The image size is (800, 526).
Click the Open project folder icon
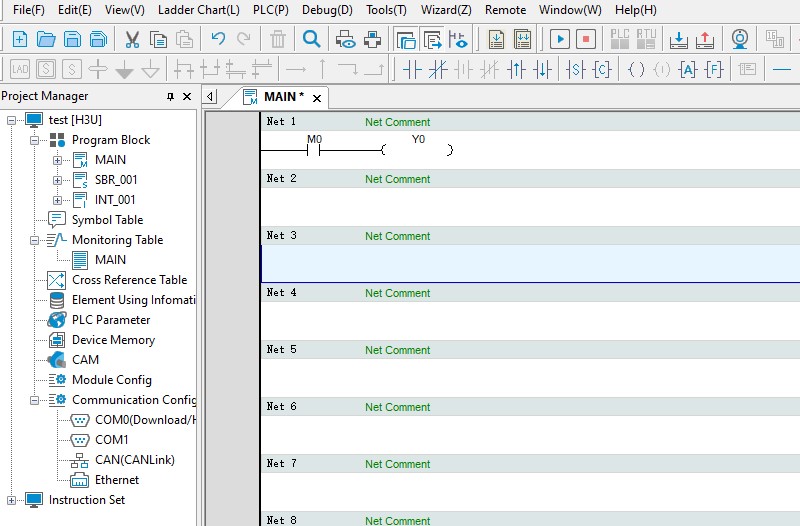[x=46, y=39]
